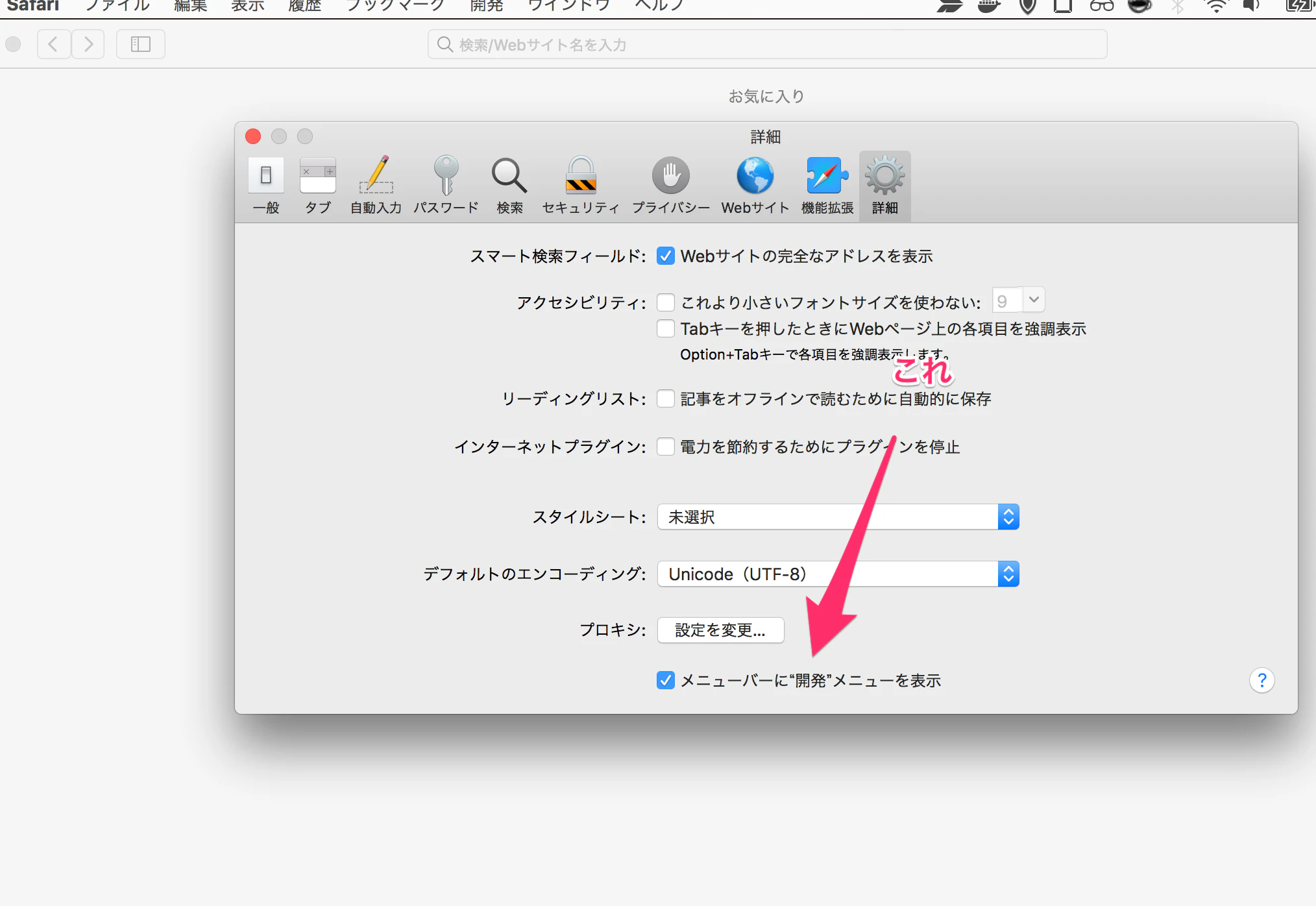This screenshot has width=1316, height=906.
Task: Open the ファイル menu
Action: click(x=117, y=6)
